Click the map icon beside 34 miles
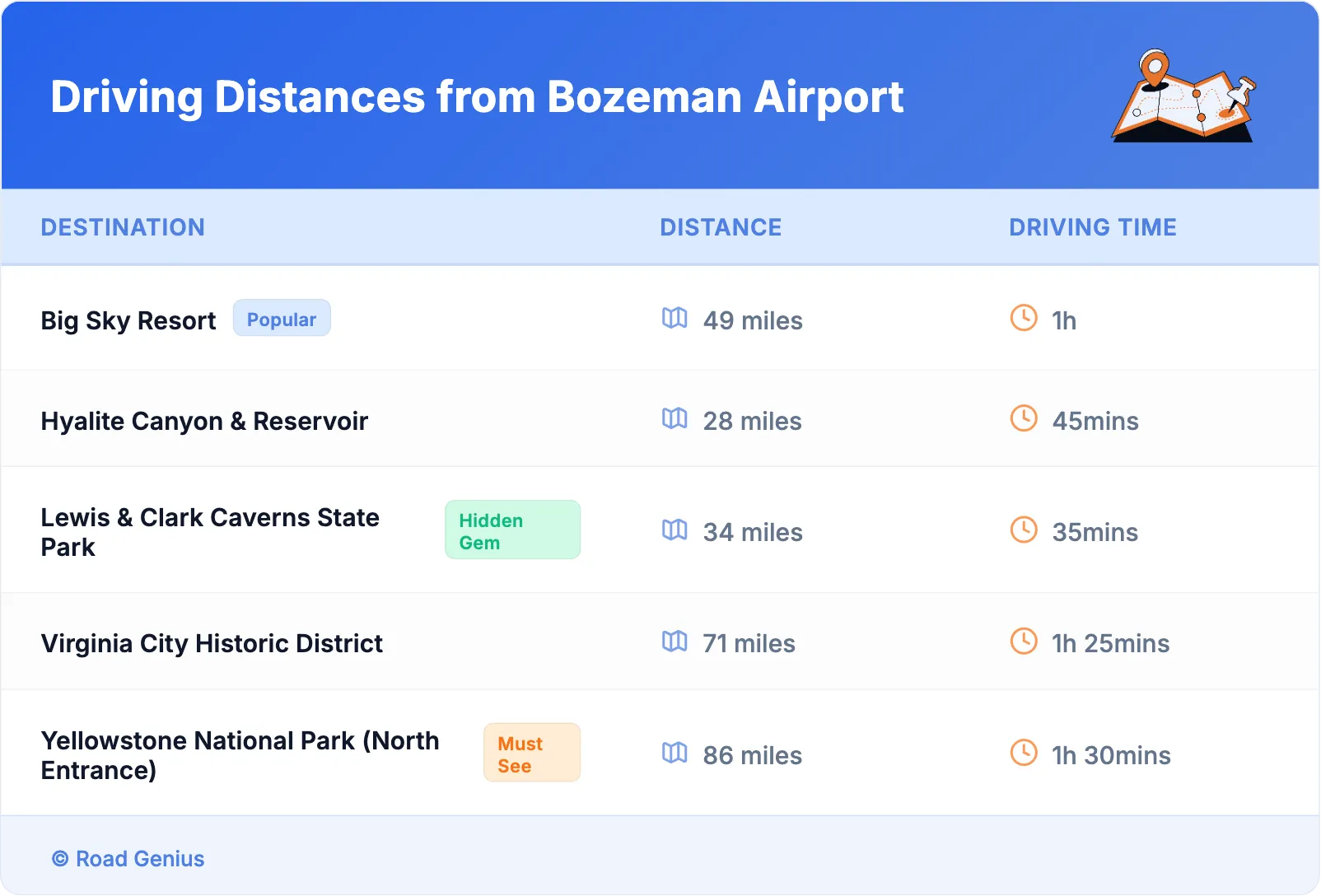1321x896 pixels. [675, 530]
